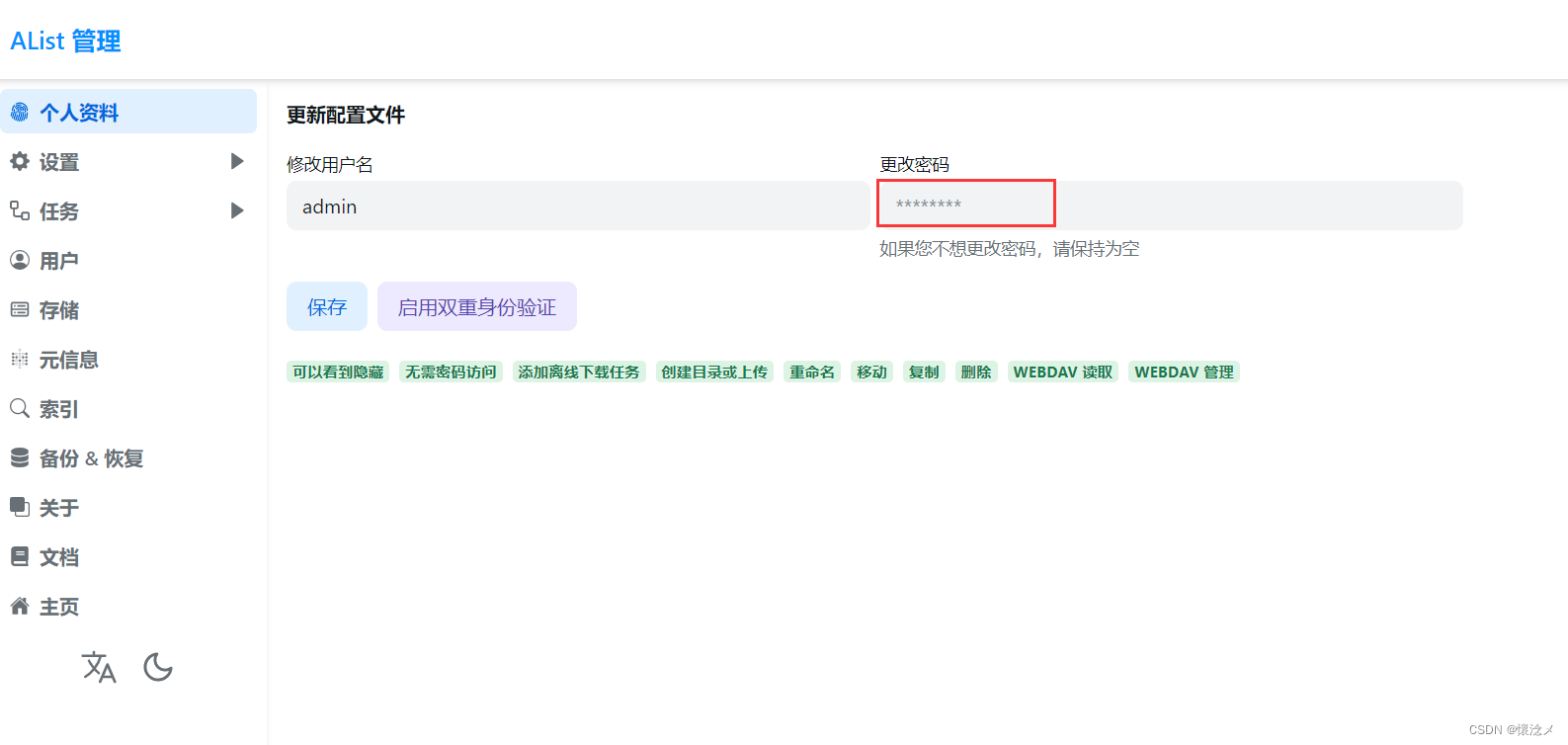Viewport: 1568px width, 745px height.
Task: Click the storage icon next to 存储
Action: [20, 309]
